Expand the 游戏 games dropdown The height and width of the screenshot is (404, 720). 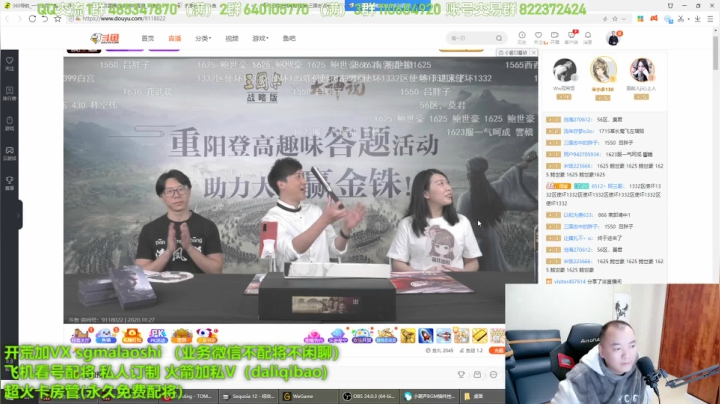[260, 39]
